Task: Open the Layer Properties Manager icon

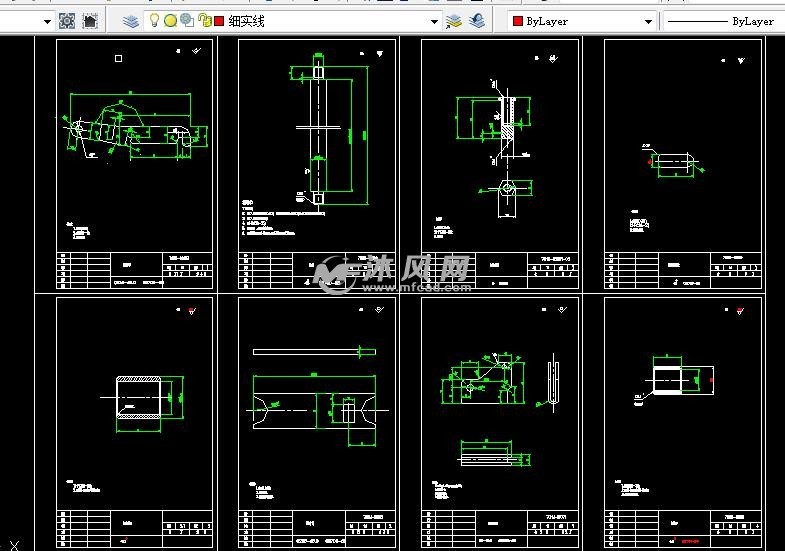Action: 131,21
